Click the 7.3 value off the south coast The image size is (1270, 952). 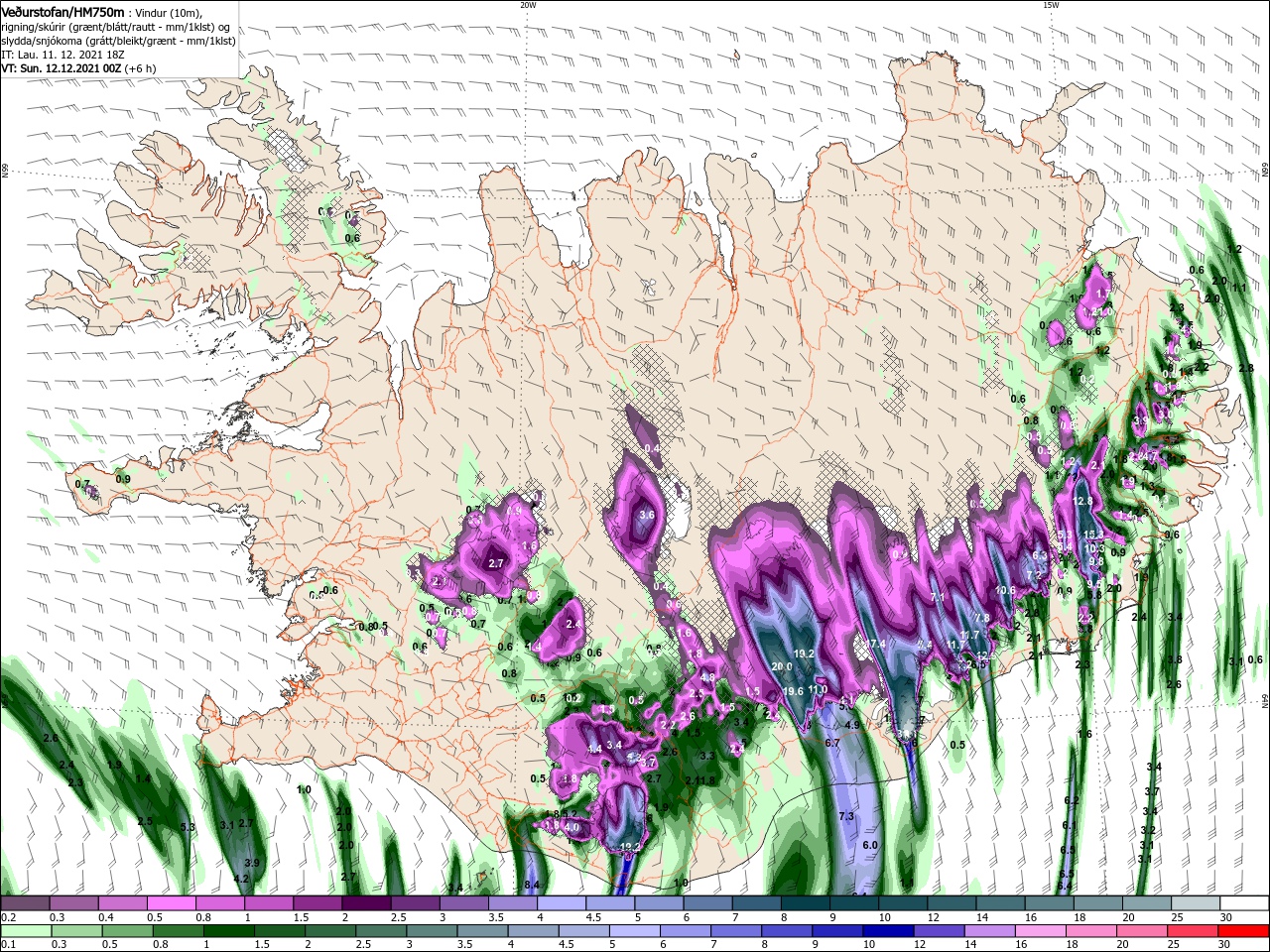846,816
